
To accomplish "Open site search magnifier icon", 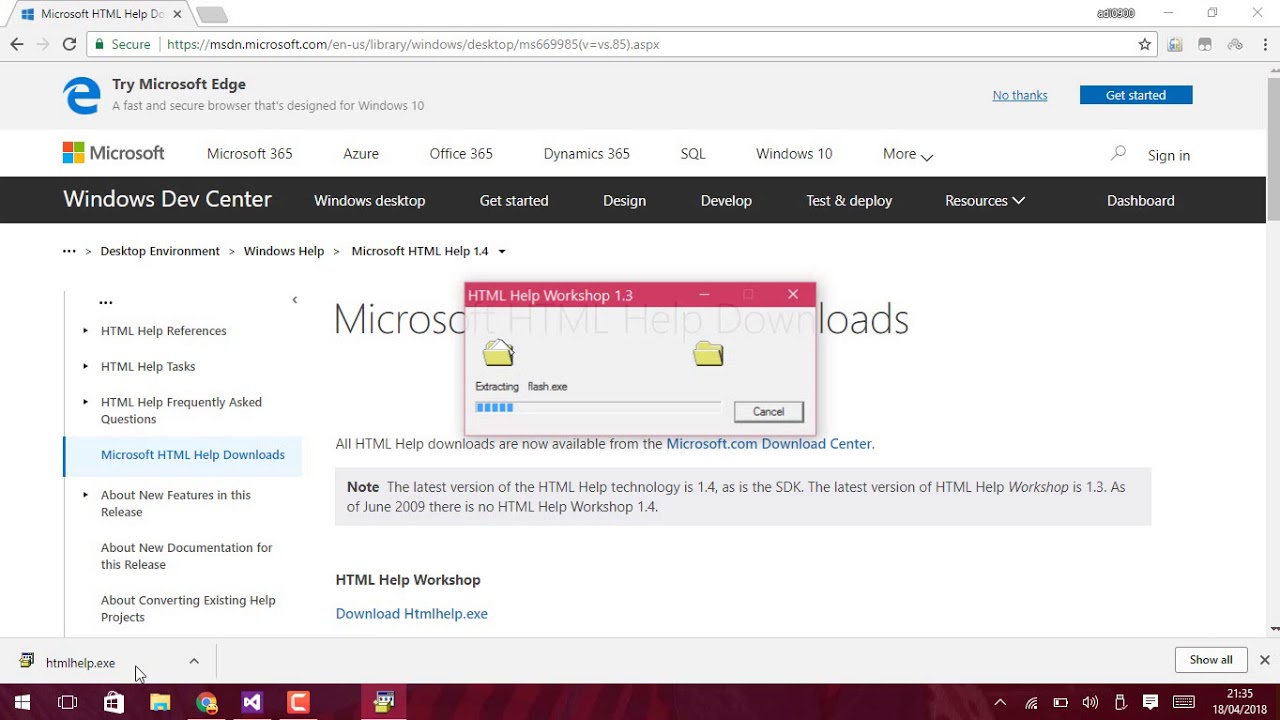I will pyautogui.click(x=1118, y=153).
